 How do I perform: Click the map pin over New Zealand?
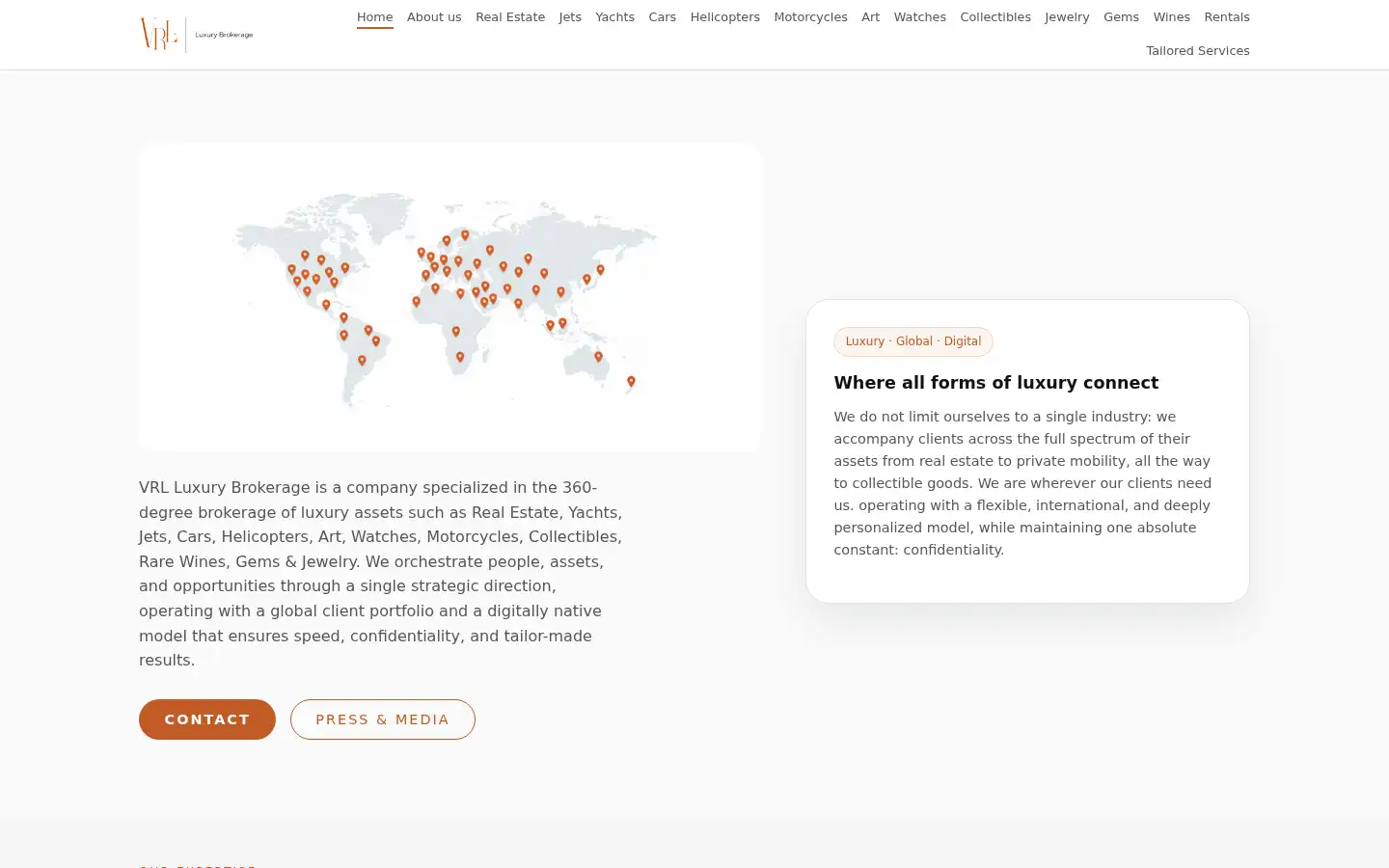coord(631,382)
